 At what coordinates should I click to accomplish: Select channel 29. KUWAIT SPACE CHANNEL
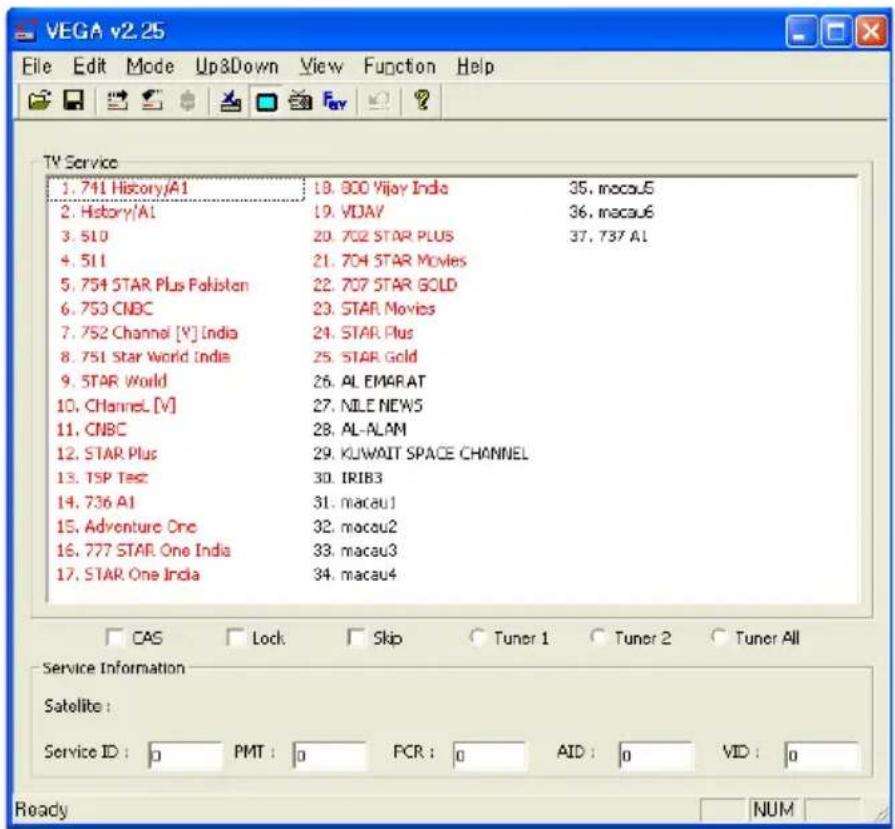pos(421,453)
